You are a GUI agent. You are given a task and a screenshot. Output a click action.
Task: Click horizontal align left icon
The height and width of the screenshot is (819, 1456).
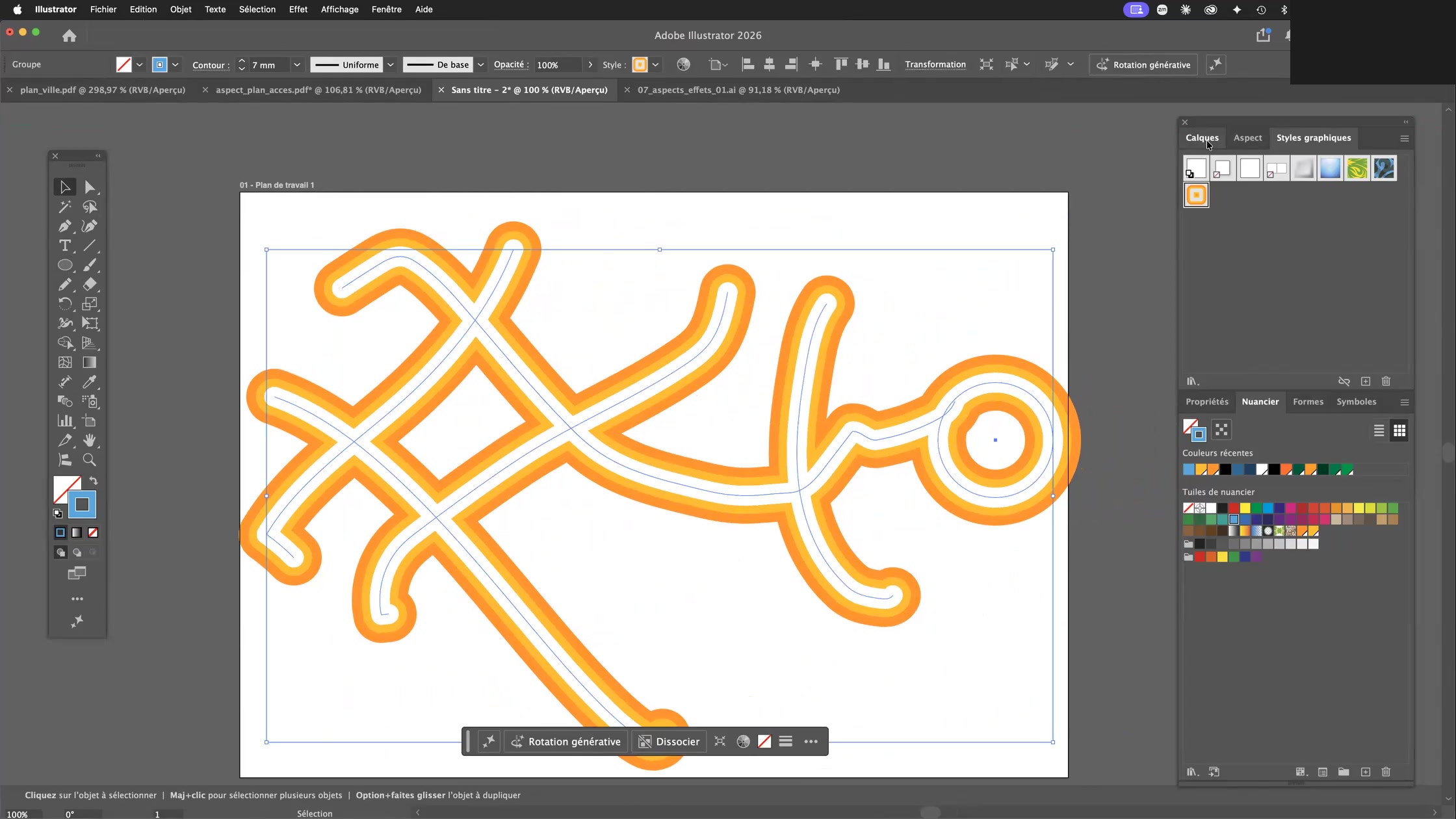748,64
